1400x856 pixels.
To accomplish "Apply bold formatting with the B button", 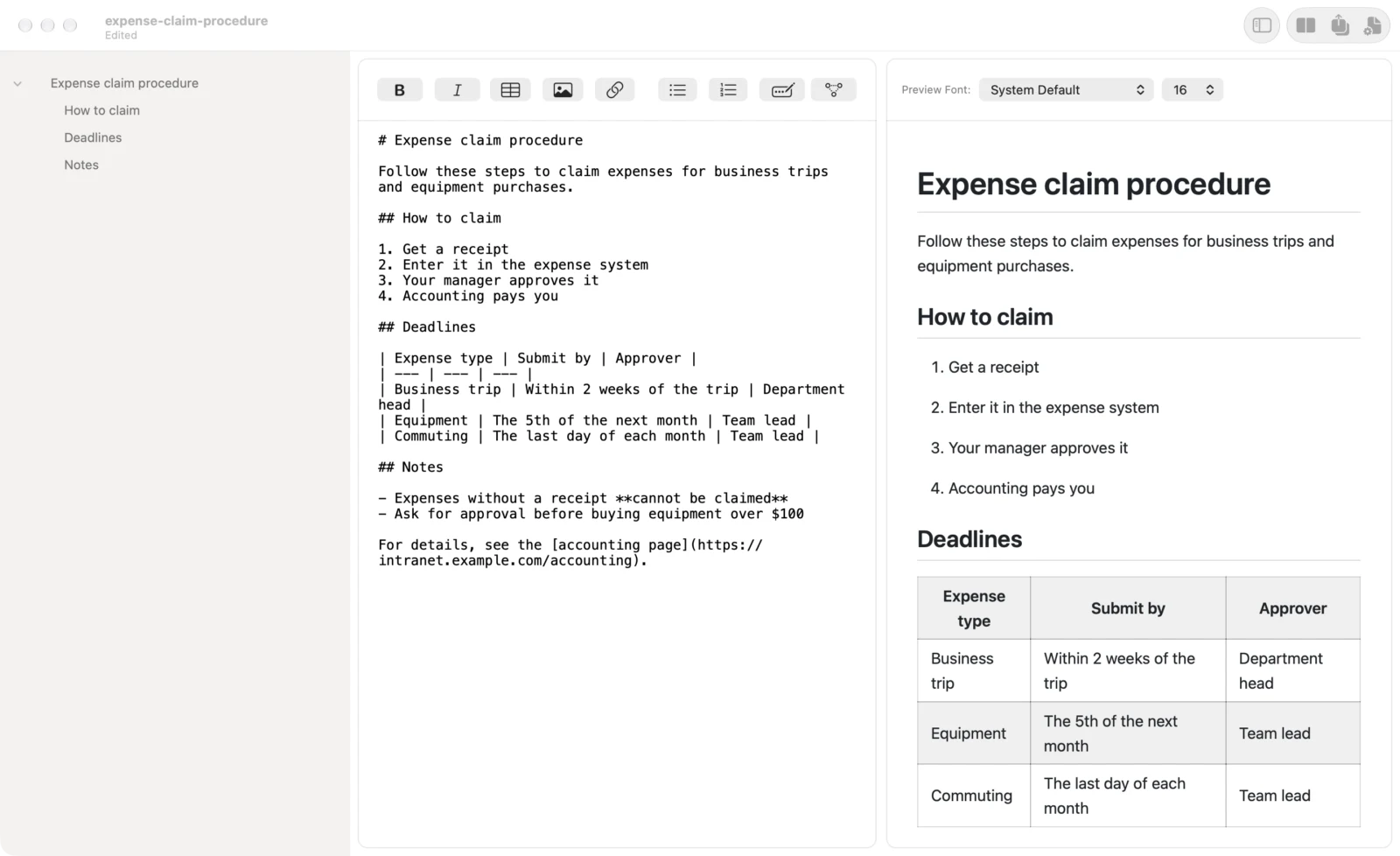I will (x=400, y=89).
